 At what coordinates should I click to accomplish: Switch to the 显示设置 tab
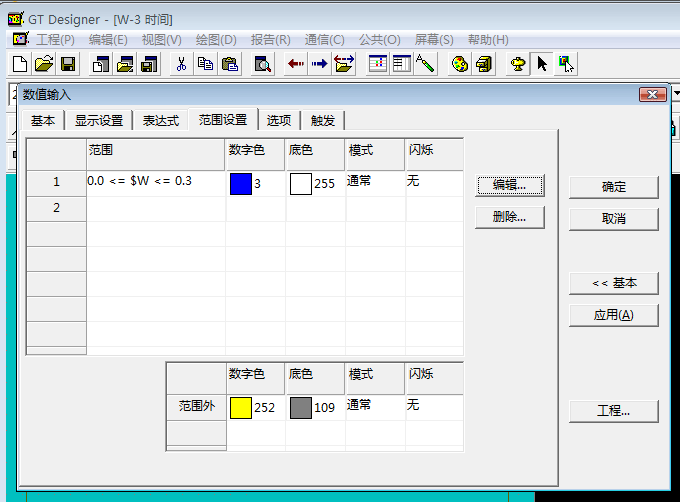[x=99, y=121]
